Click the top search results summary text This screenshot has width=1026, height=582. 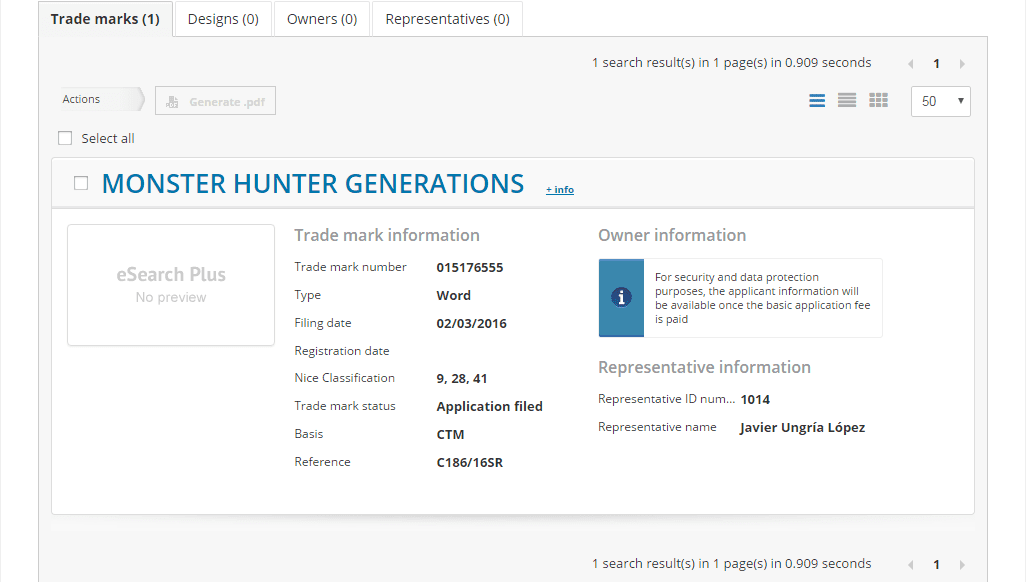coord(732,63)
